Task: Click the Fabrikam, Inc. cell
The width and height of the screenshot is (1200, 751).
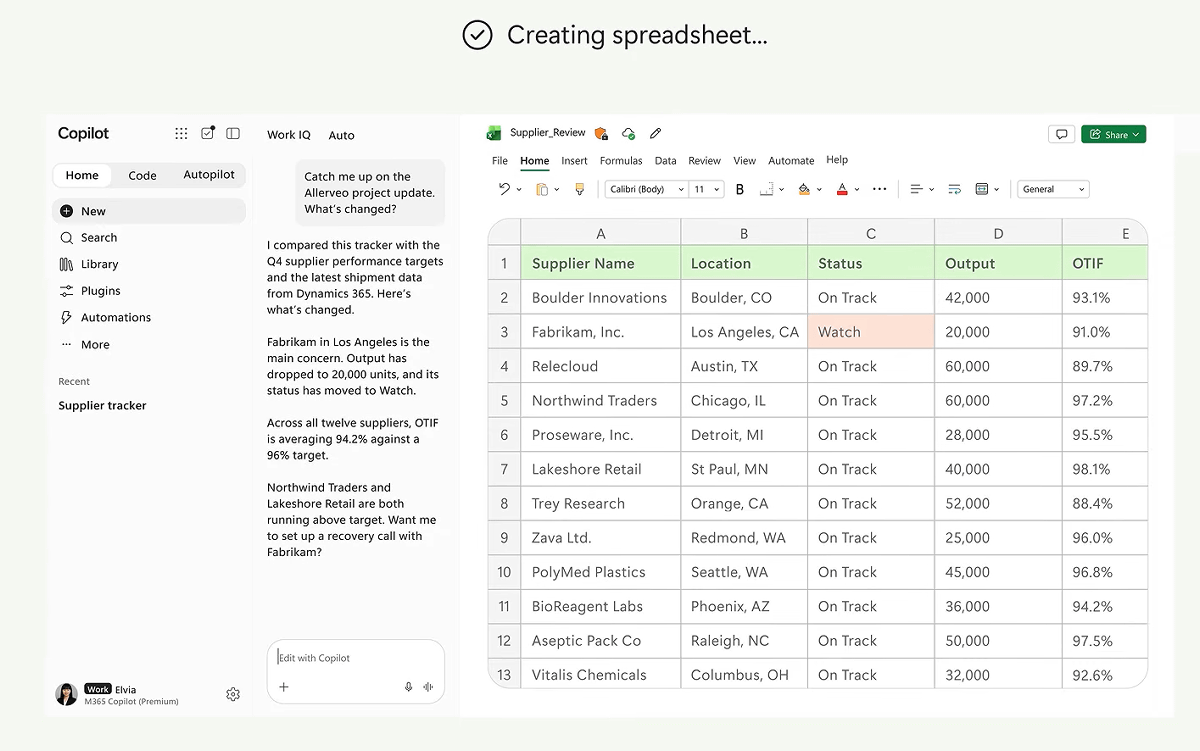Action: 601,332
